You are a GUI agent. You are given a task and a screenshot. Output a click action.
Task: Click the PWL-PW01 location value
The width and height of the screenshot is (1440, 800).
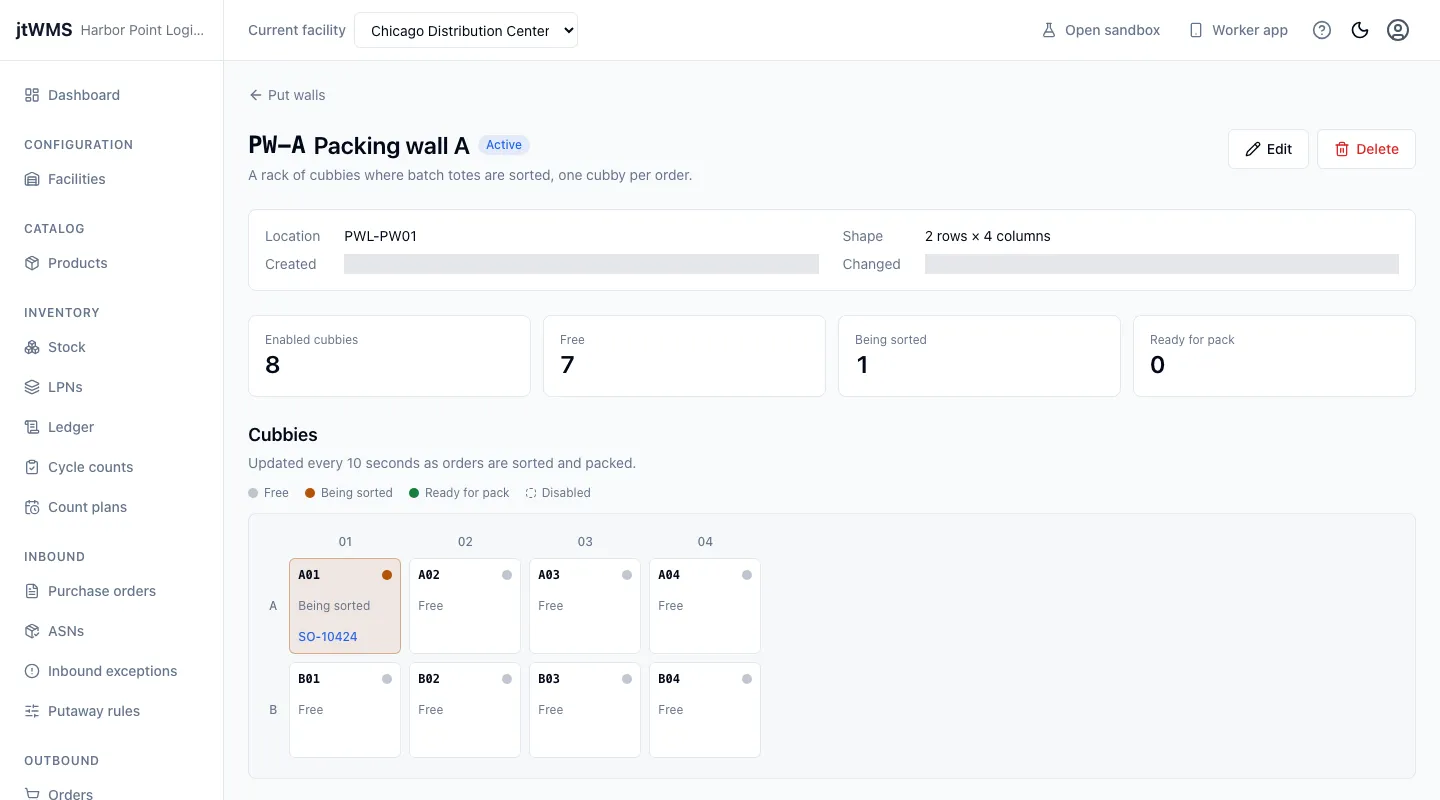(380, 236)
